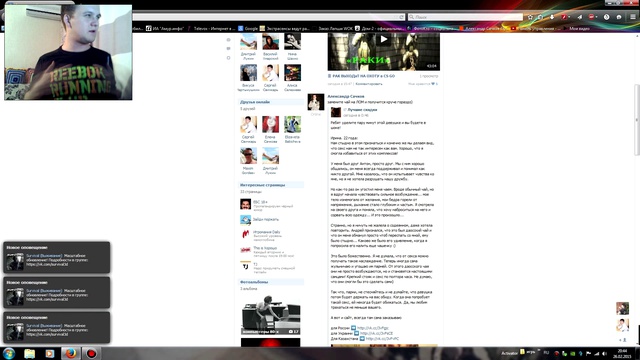
Task: Open the Игромания Daily page icon
Action: tap(245, 234)
